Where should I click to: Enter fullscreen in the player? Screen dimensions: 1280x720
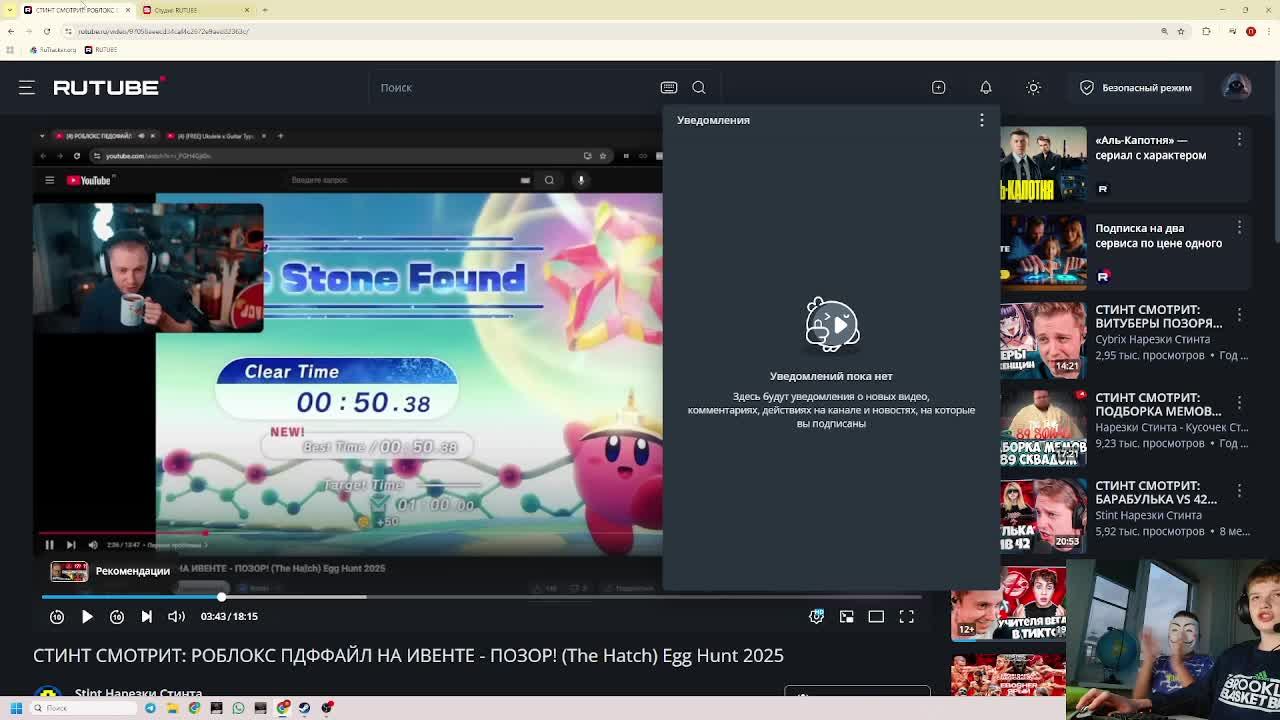pyautogui.click(x=906, y=617)
